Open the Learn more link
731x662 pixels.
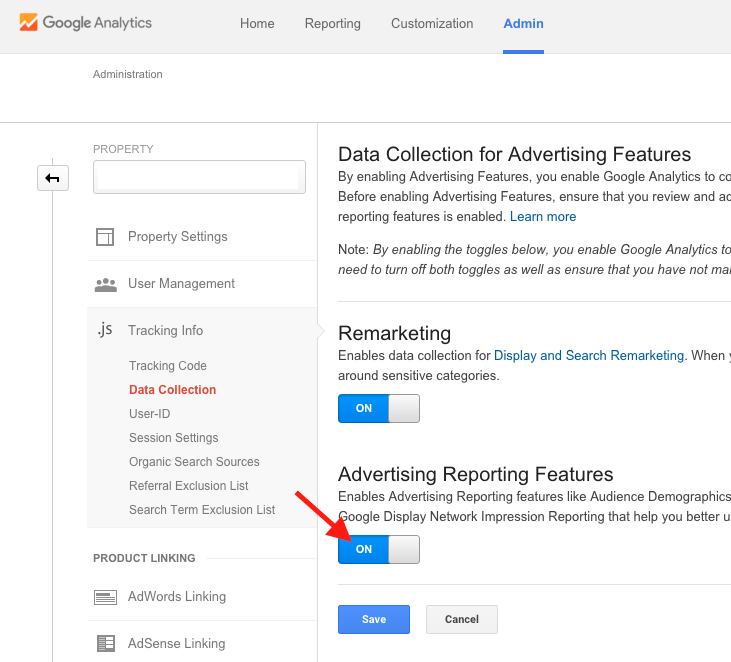543,217
